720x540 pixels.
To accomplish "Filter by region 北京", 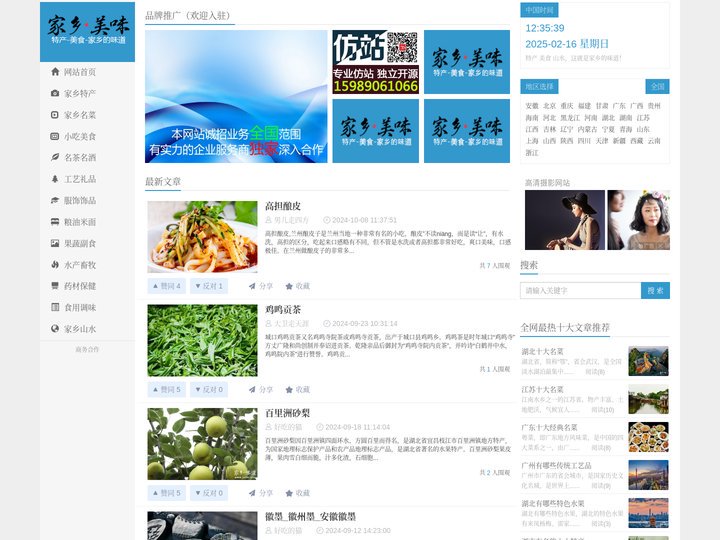I will click(549, 106).
